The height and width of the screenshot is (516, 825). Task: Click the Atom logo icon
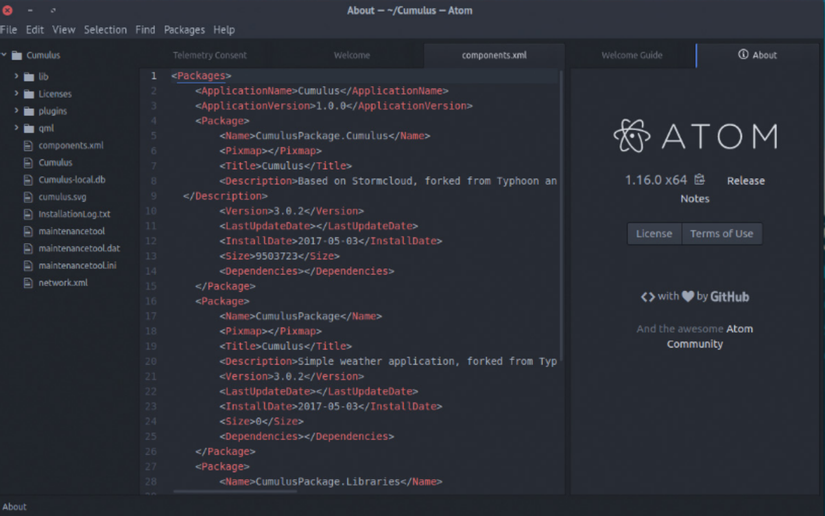632,136
